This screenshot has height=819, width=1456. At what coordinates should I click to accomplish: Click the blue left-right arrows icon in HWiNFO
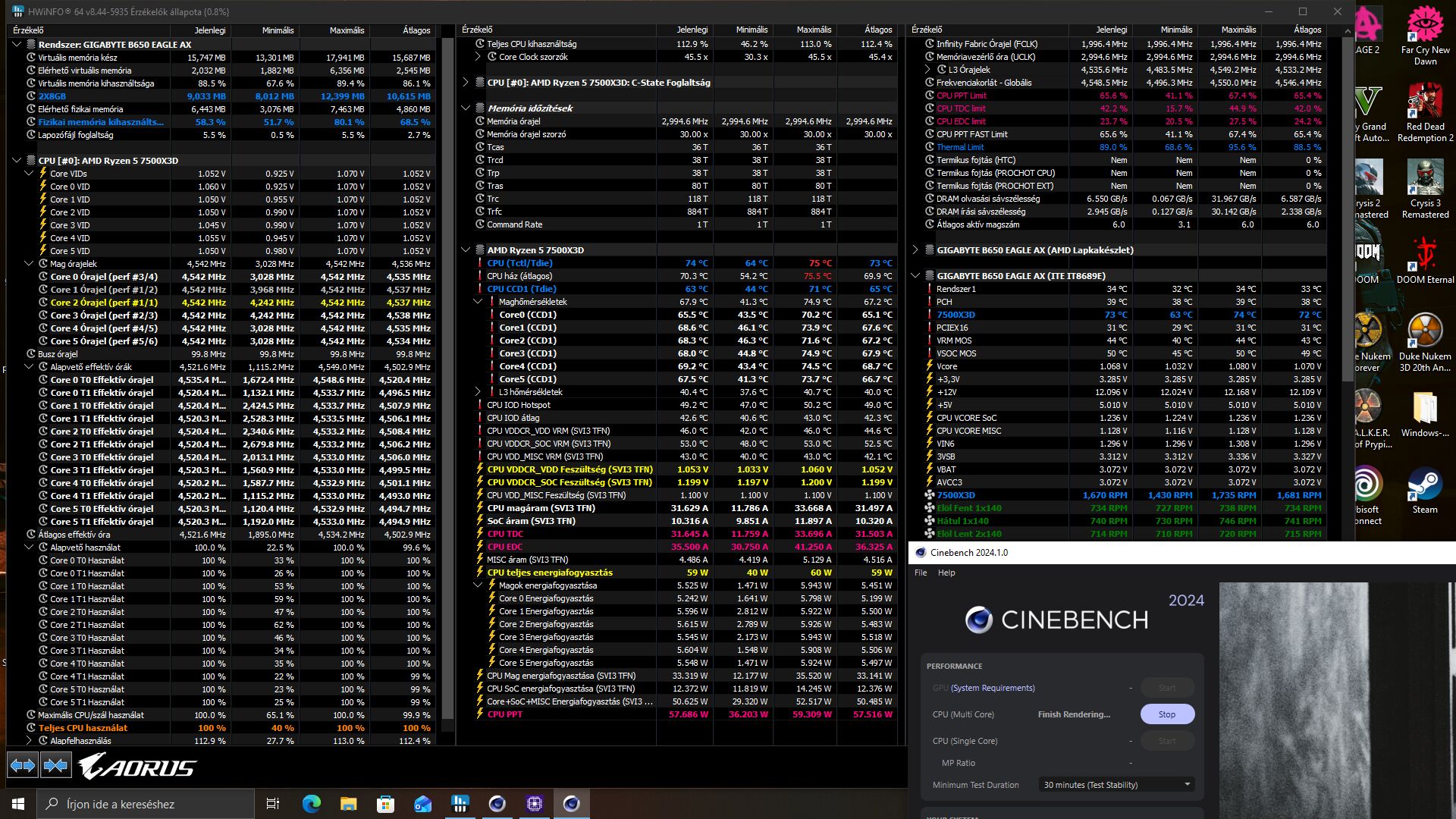point(23,766)
